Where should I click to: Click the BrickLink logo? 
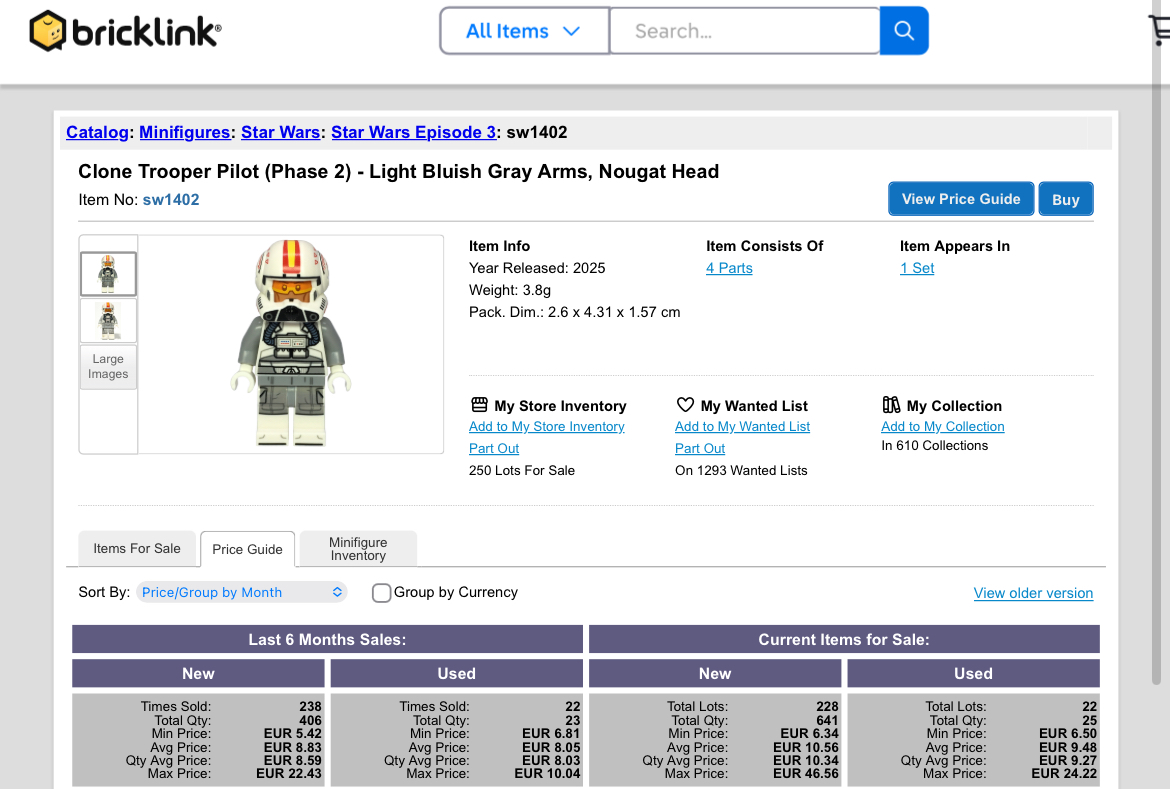[125, 31]
